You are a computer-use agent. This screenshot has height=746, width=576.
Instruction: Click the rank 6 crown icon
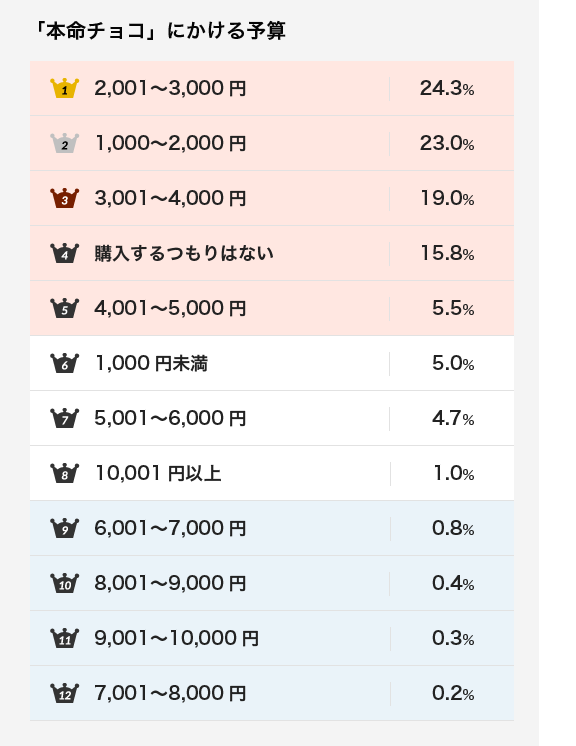(65, 363)
